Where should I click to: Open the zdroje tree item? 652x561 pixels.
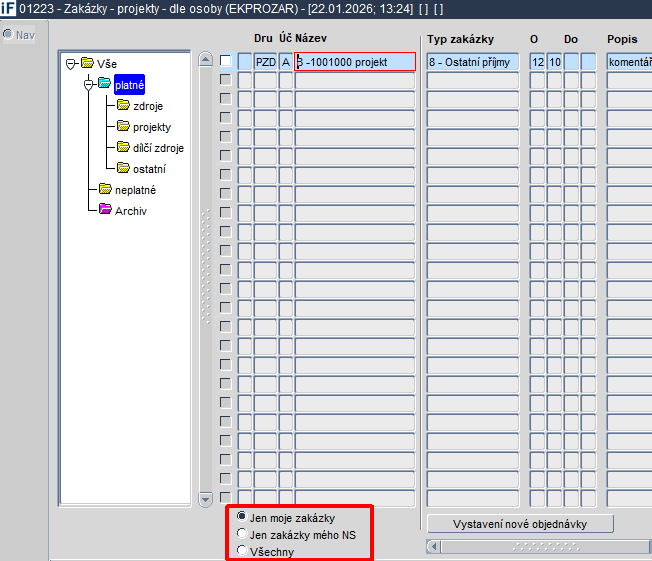148,106
